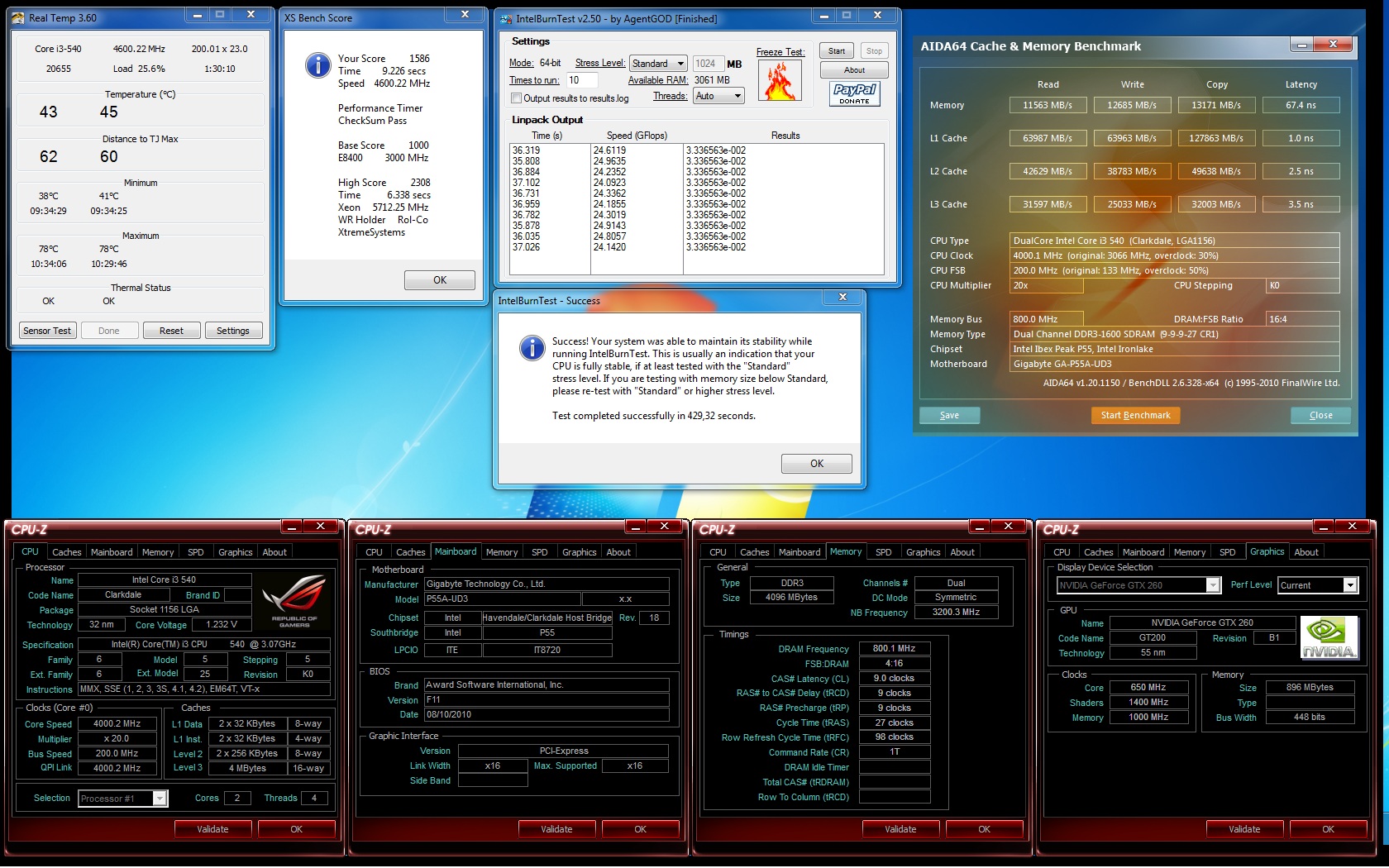This screenshot has width=1389, height=868.
Task: Click Sensor Test button in Real Temp
Action: 47,331
